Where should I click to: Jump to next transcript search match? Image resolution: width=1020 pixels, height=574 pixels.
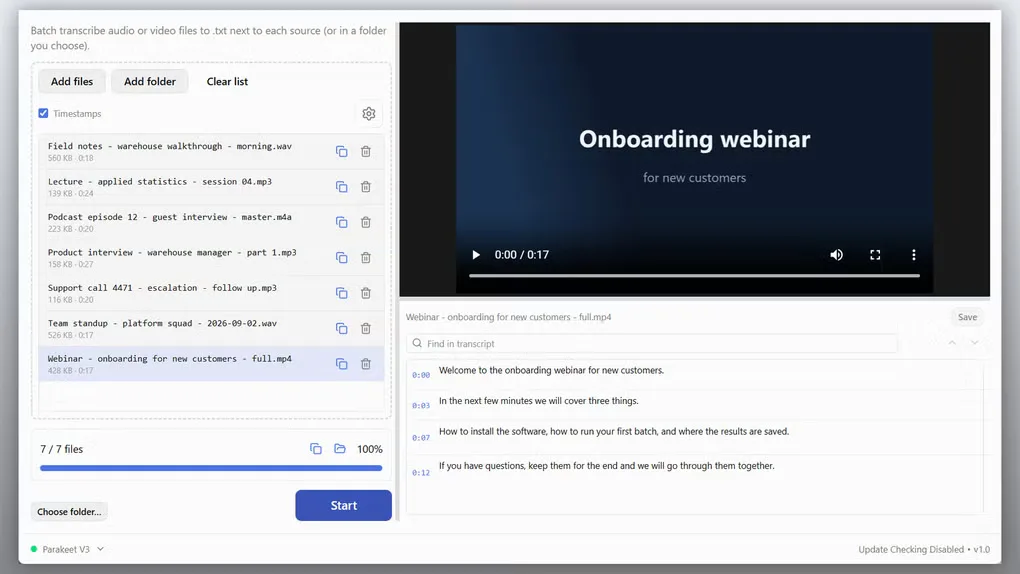[x=974, y=343]
